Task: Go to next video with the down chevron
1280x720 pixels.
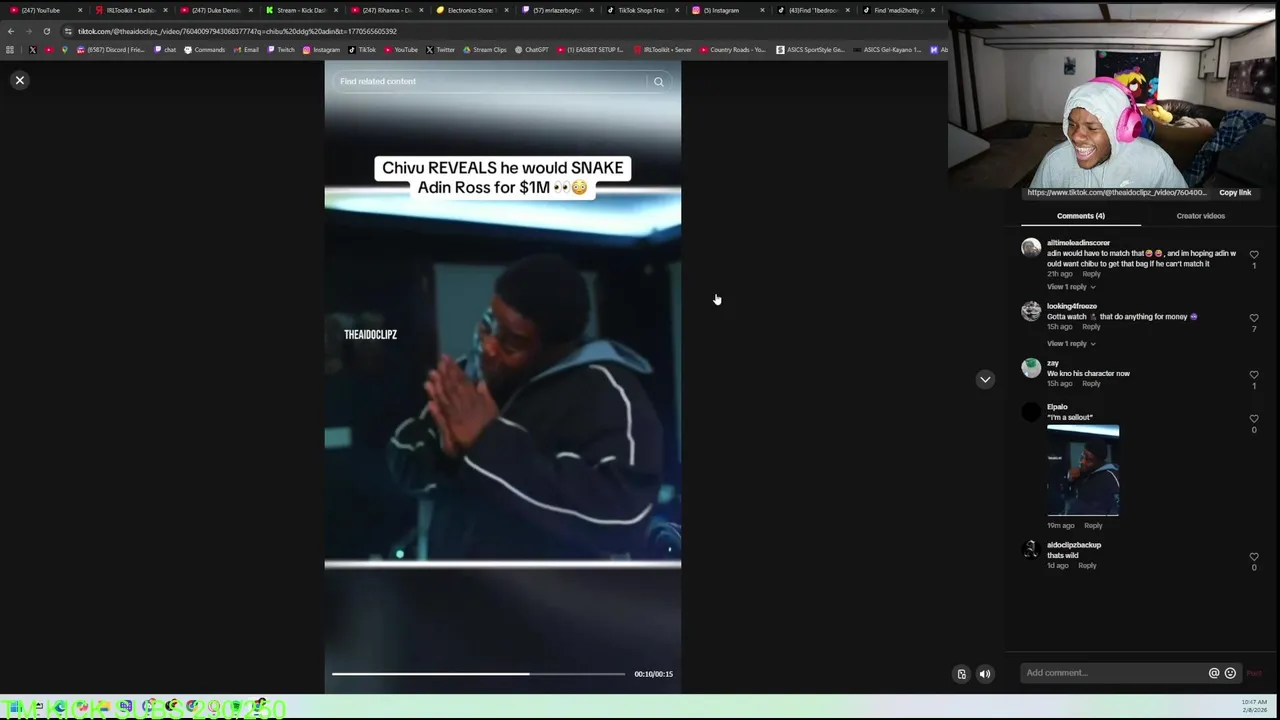Action: click(985, 379)
